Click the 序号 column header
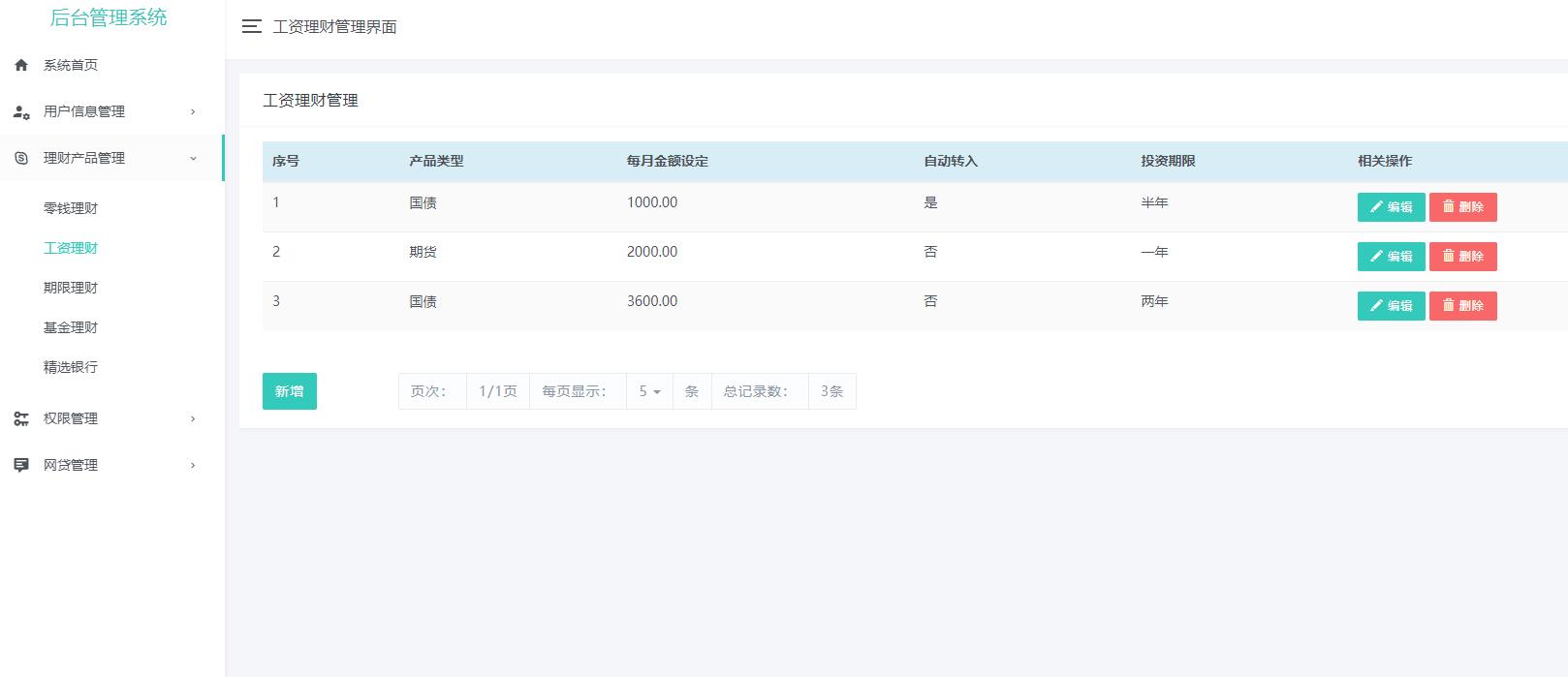The width and height of the screenshot is (1568, 677). 286,161
